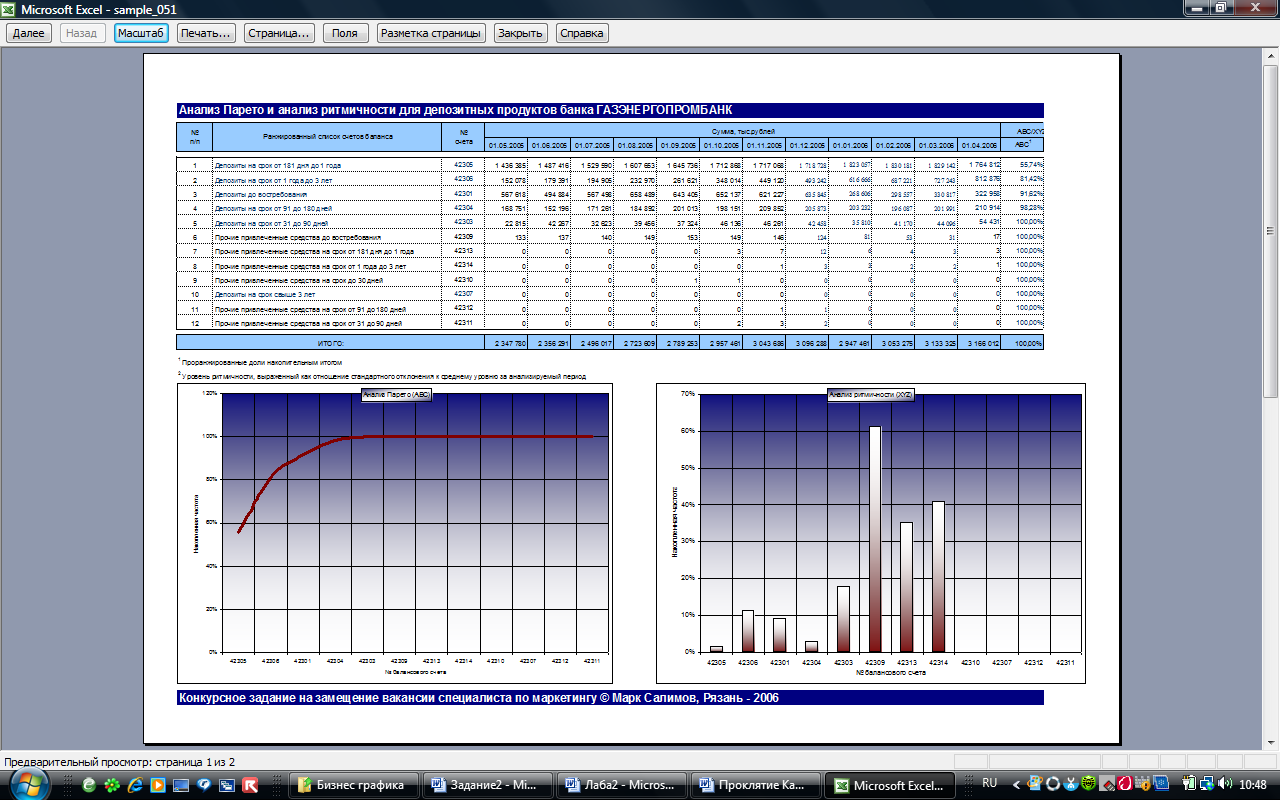This screenshot has height=800, width=1280.
Task: Click date header 01.05.2005
Action: (506, 145)
